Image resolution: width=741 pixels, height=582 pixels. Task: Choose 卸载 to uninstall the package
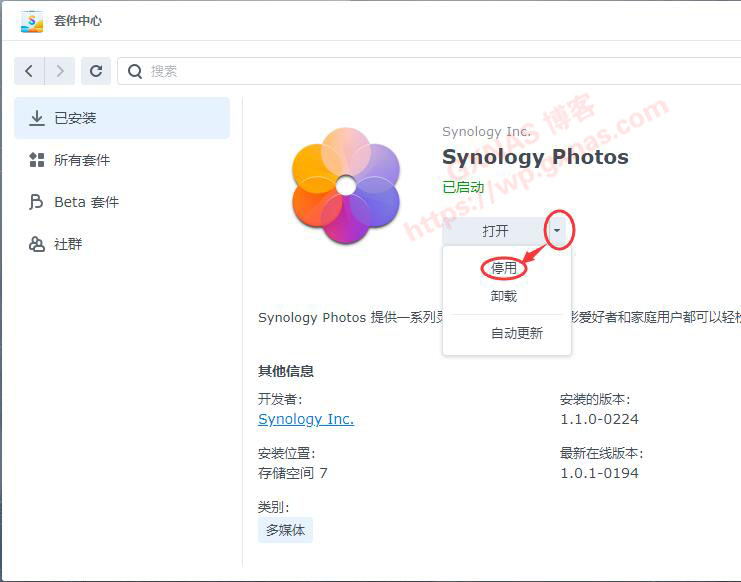pos(503,296)
